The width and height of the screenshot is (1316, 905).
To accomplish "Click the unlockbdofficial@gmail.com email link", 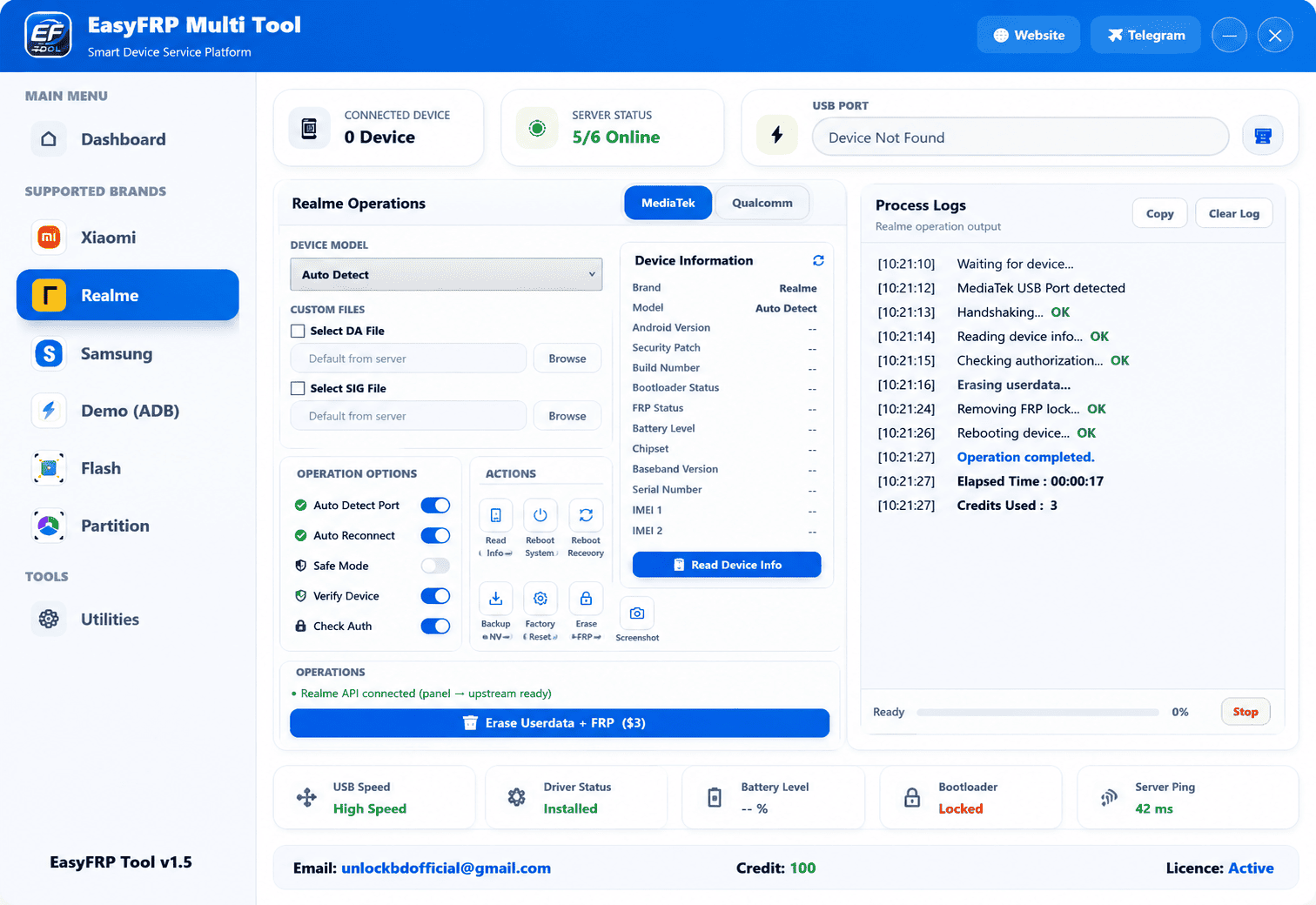I will coord(446,868).
